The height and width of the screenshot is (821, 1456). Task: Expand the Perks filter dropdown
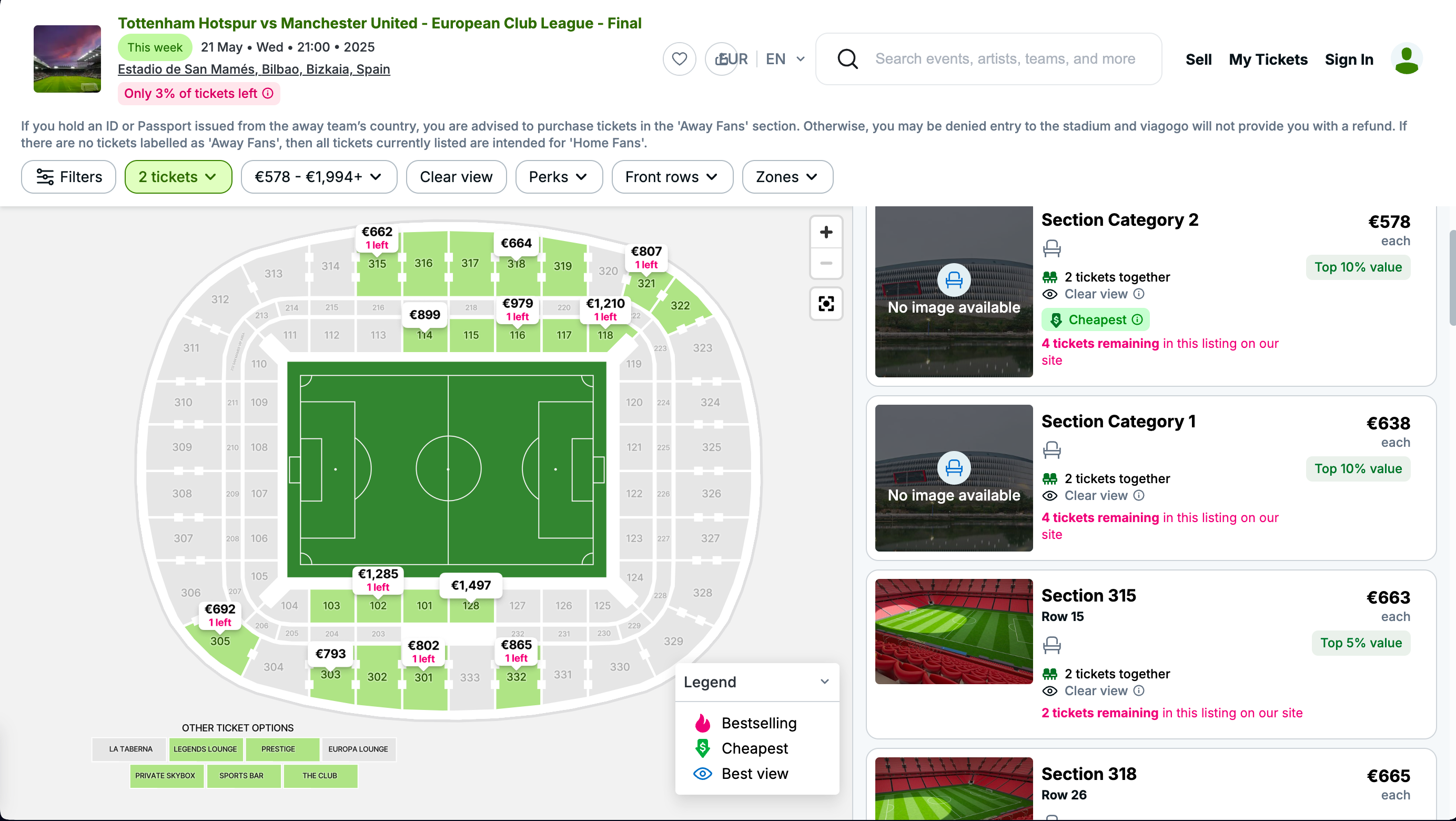559,177
